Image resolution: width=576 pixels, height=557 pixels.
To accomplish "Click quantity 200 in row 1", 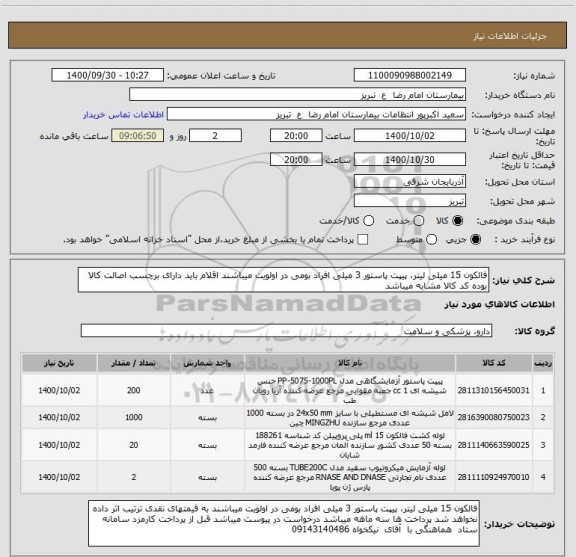I will (134, 390).
